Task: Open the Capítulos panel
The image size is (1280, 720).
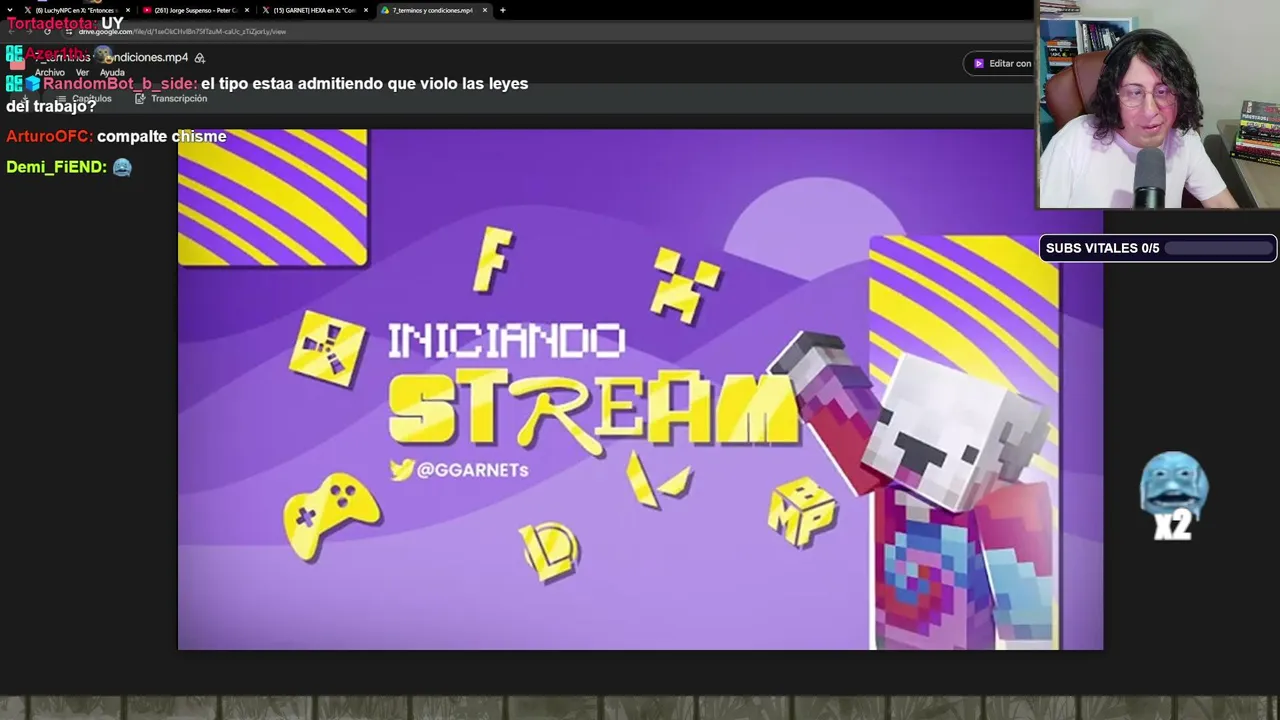Action: click(84, 99)
